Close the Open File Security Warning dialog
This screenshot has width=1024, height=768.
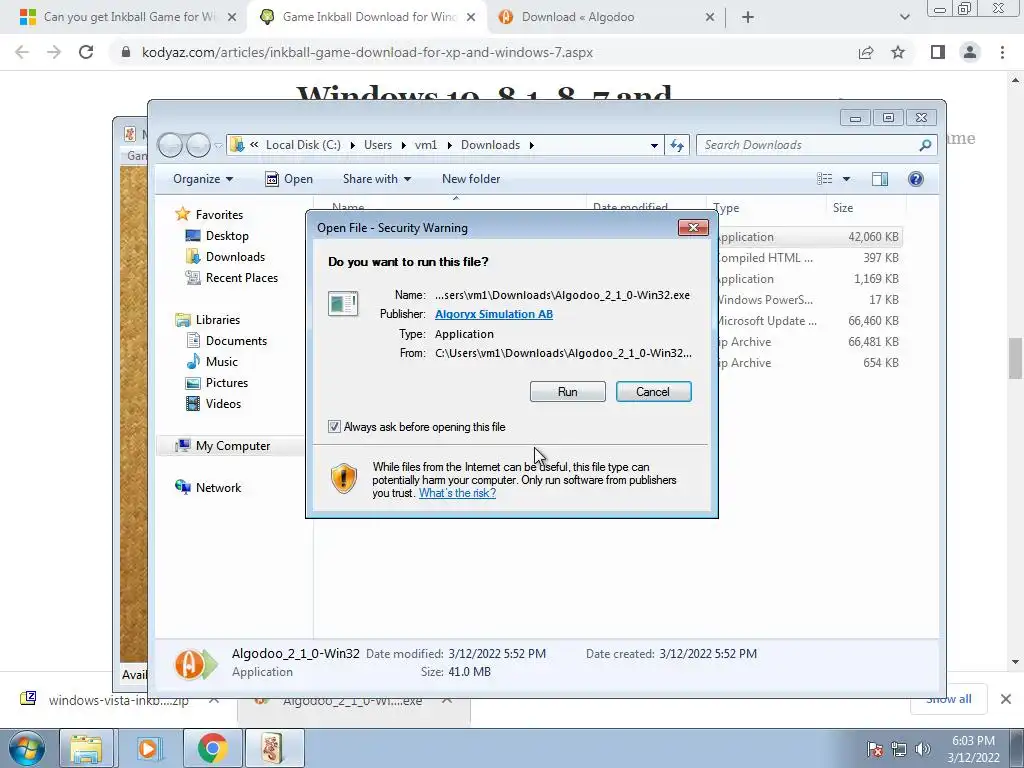pyautogui.click(x=693, y=227)
